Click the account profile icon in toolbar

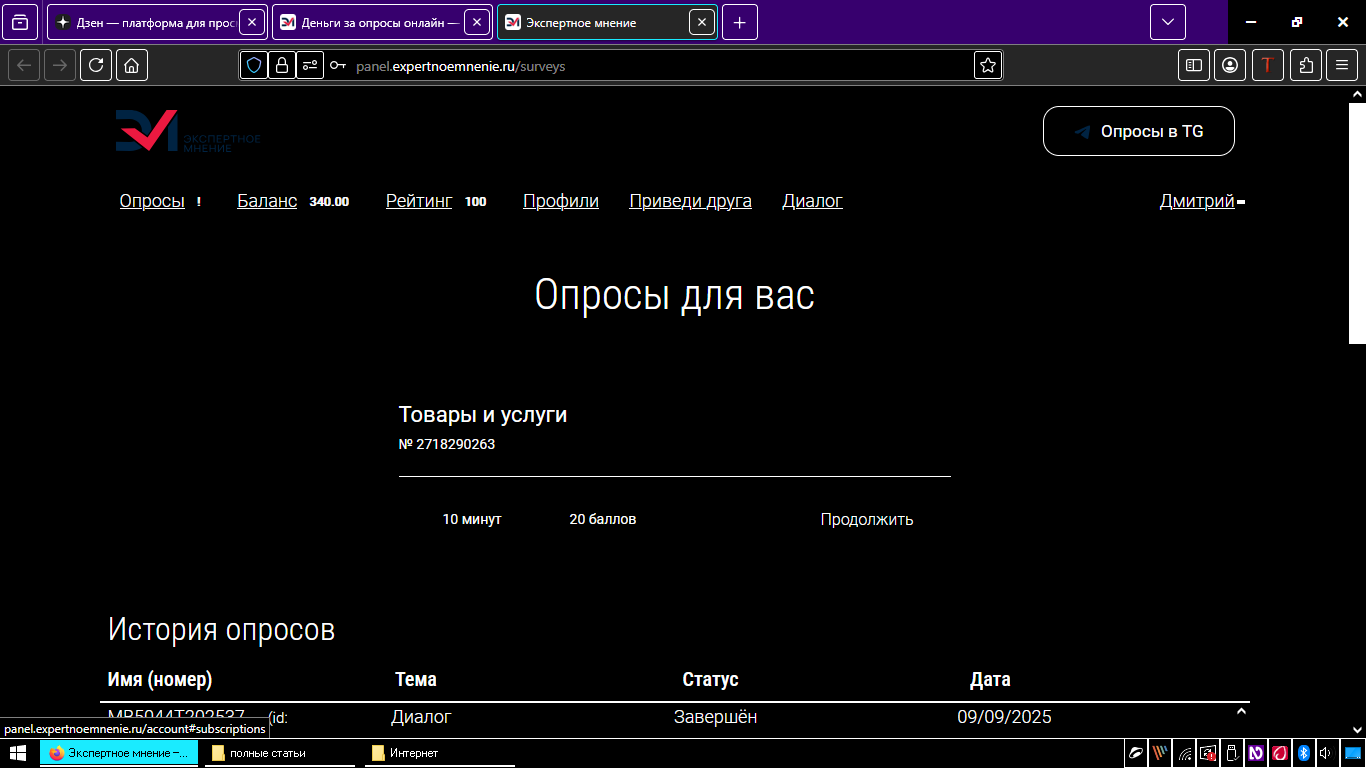click(x=1230, y=65)
